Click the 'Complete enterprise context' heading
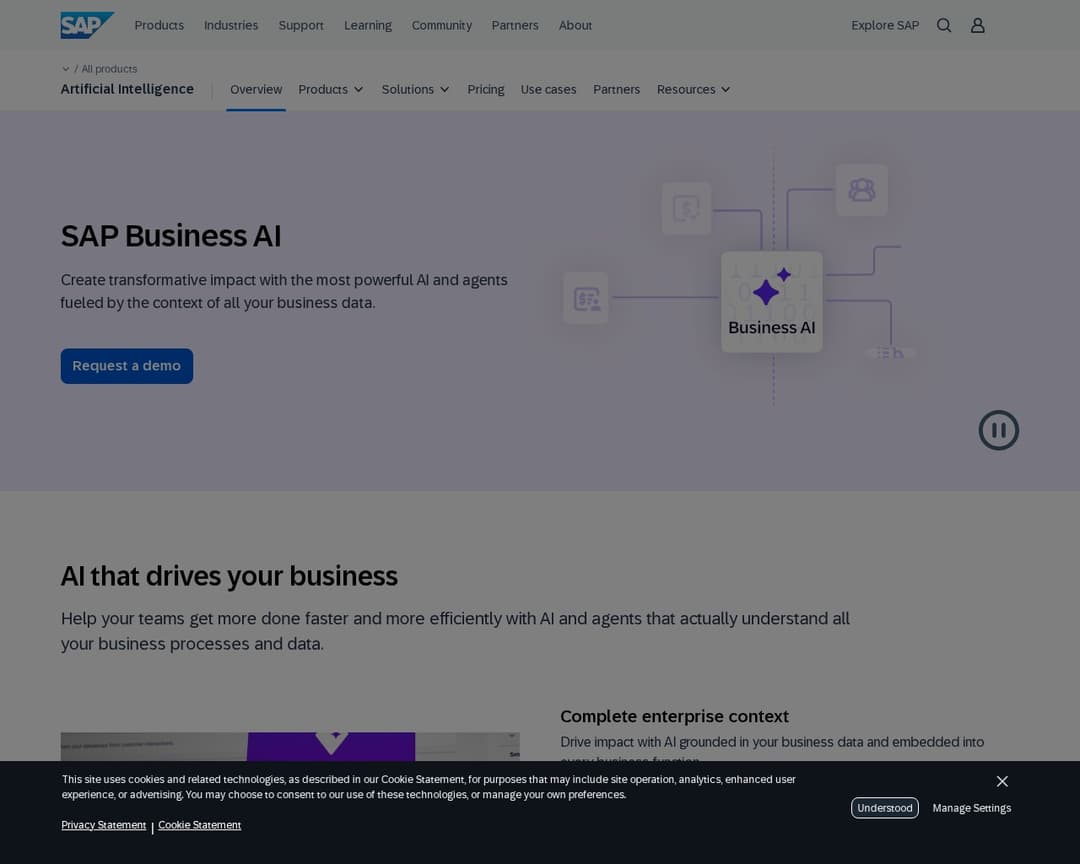 pyautogui.click(x=674, y=716)
